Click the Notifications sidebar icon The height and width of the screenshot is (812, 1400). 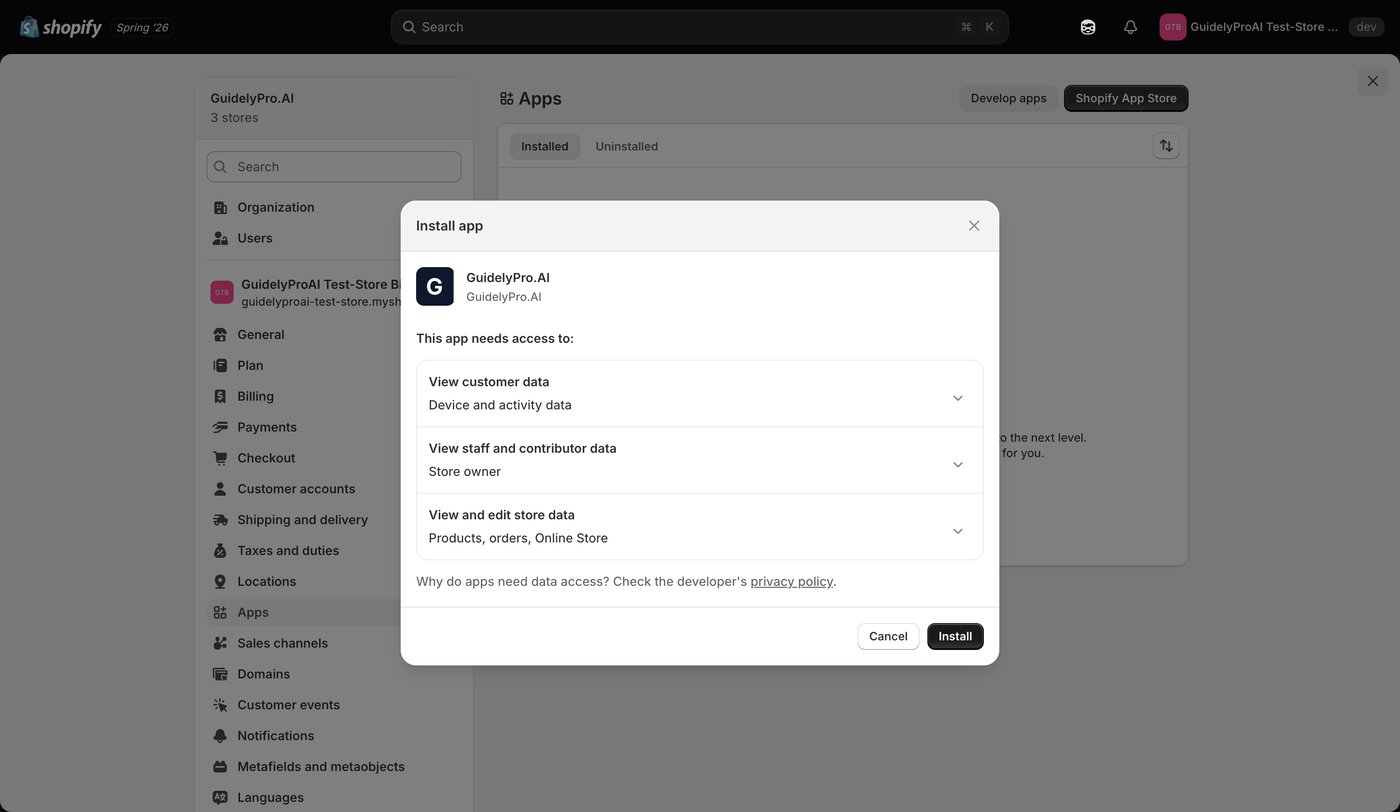(x=220, y=736)
